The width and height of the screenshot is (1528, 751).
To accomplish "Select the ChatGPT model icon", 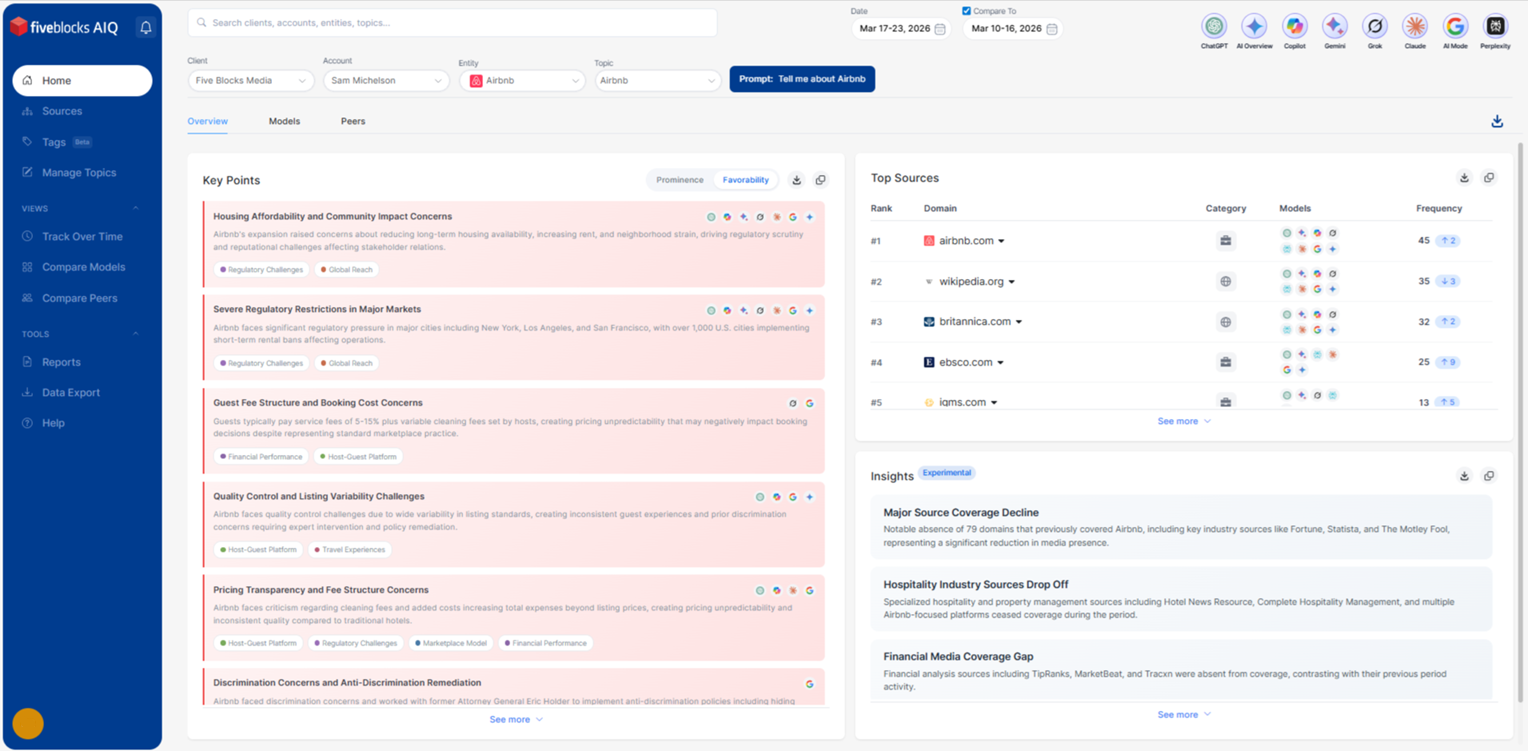I will point(1214,27).
